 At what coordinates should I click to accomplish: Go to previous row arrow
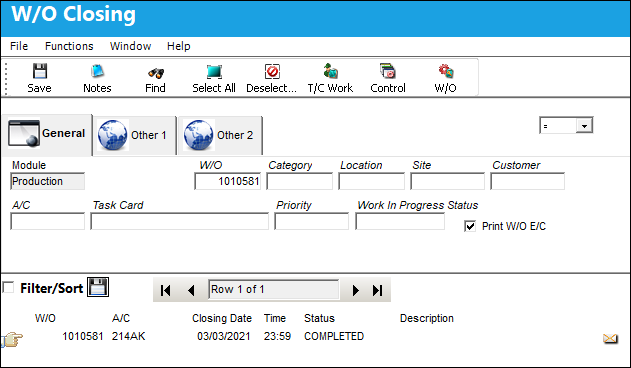[192, 290]
